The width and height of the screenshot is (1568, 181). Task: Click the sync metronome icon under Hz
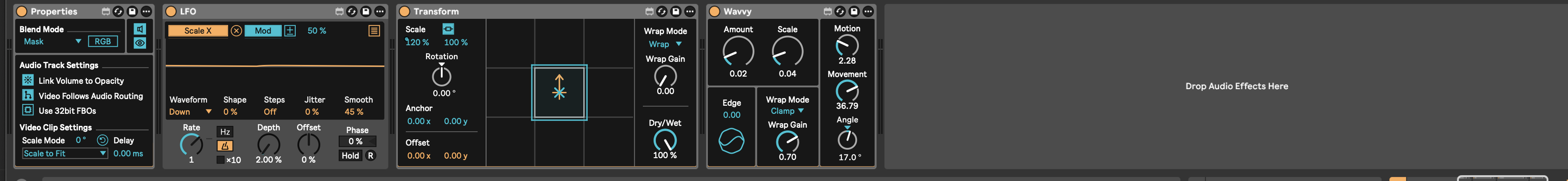[x=224, y=146]
